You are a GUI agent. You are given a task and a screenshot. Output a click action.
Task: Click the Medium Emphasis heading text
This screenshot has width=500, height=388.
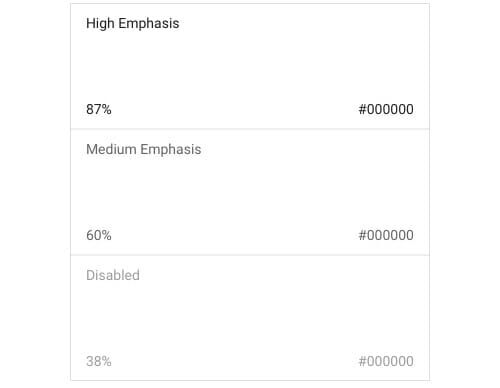(144, 150)
